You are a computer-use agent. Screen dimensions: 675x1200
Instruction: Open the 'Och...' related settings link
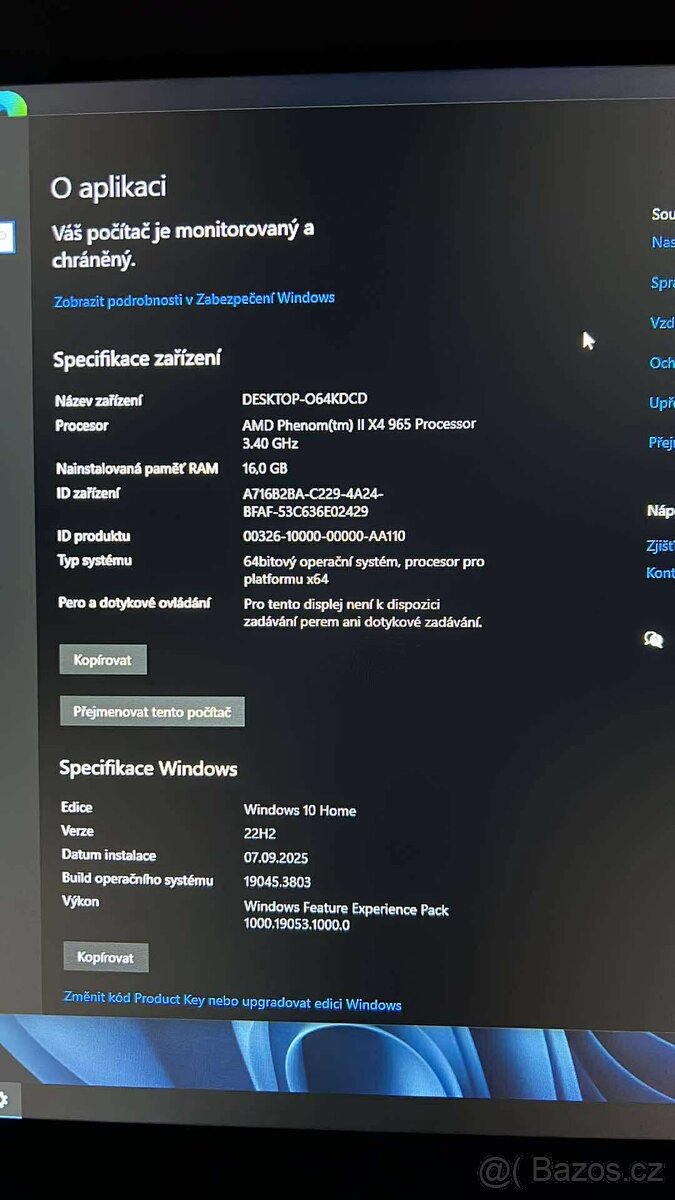(662, 363)
